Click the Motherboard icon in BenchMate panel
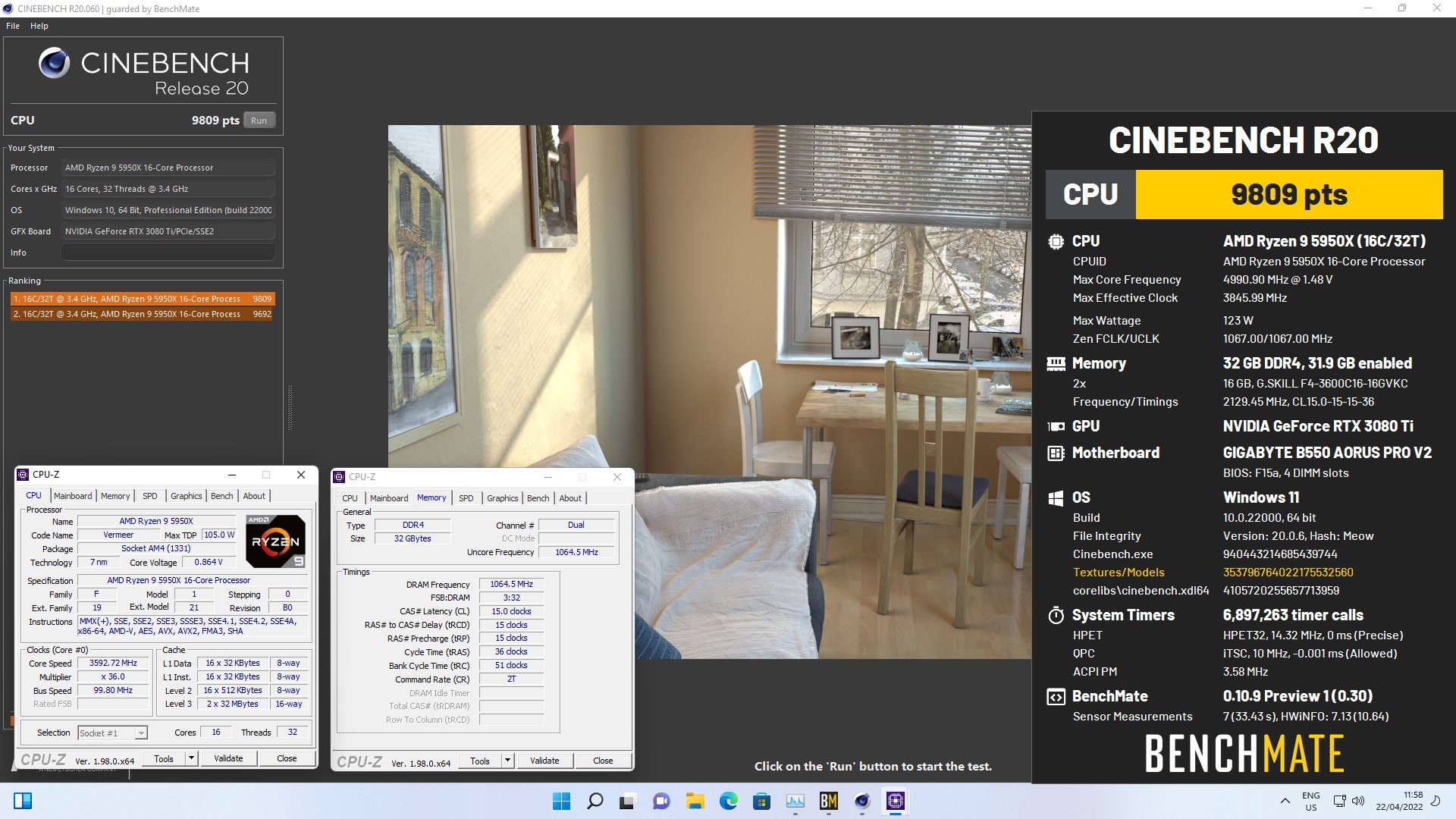The image size is (1456, 819). pyautogui.click(x=1056, y=453)
